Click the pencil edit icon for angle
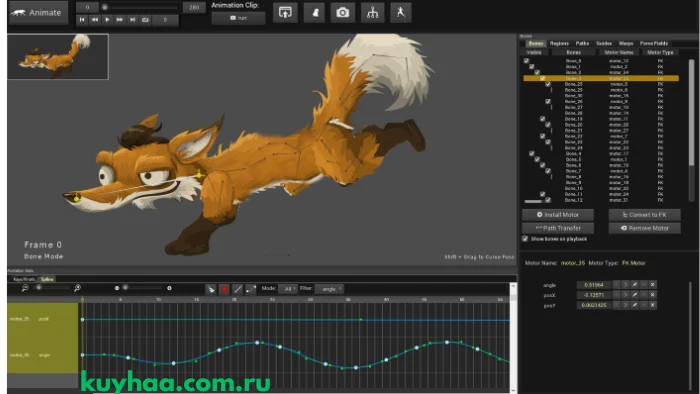The height and width of the screenshot is (394, 700). (634, 285)
